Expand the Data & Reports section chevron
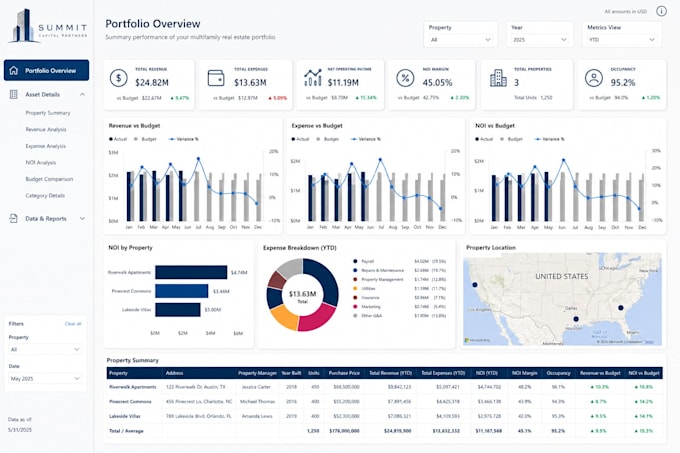680x453 pixels. click(82, 218)
